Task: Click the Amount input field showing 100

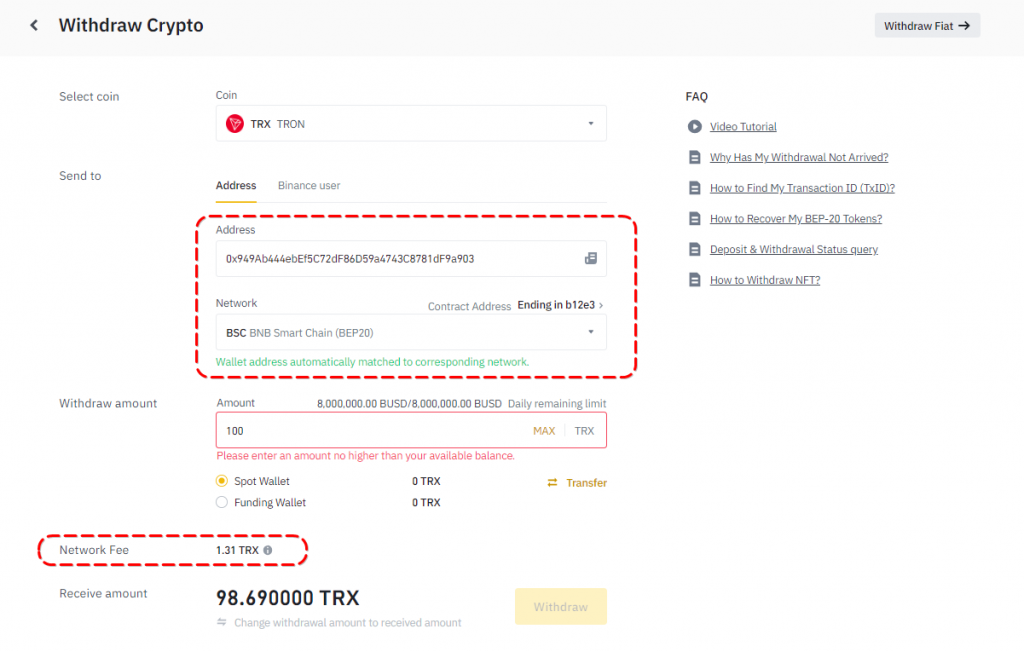Action: click(370, 431)
